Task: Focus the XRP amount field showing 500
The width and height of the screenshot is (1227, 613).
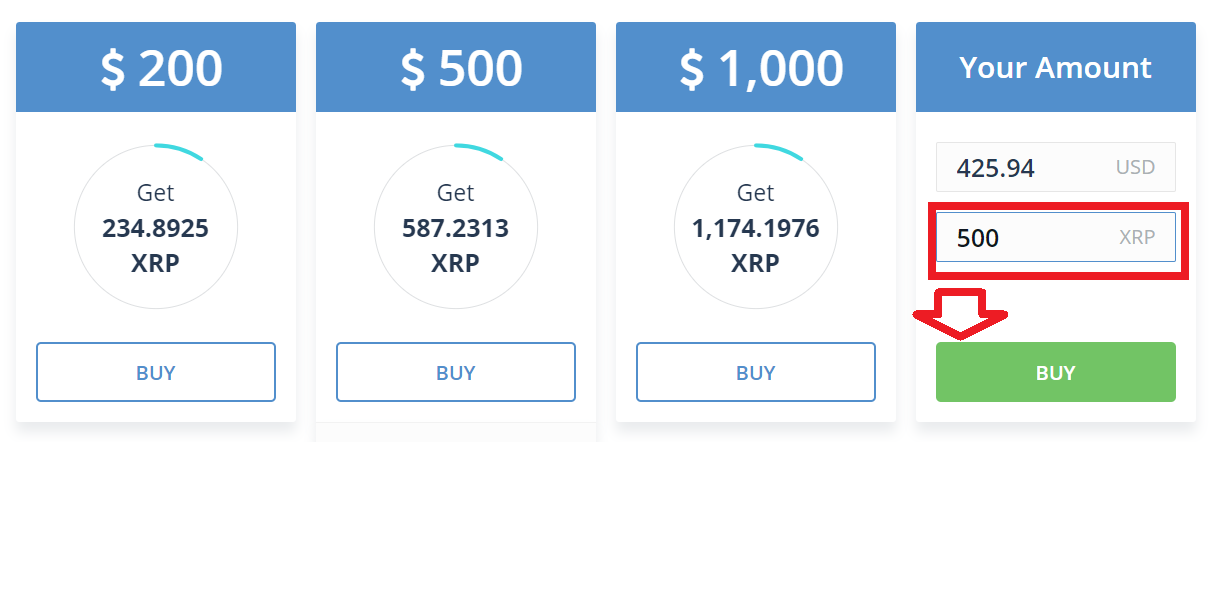Action: (x=1056, y=237)
